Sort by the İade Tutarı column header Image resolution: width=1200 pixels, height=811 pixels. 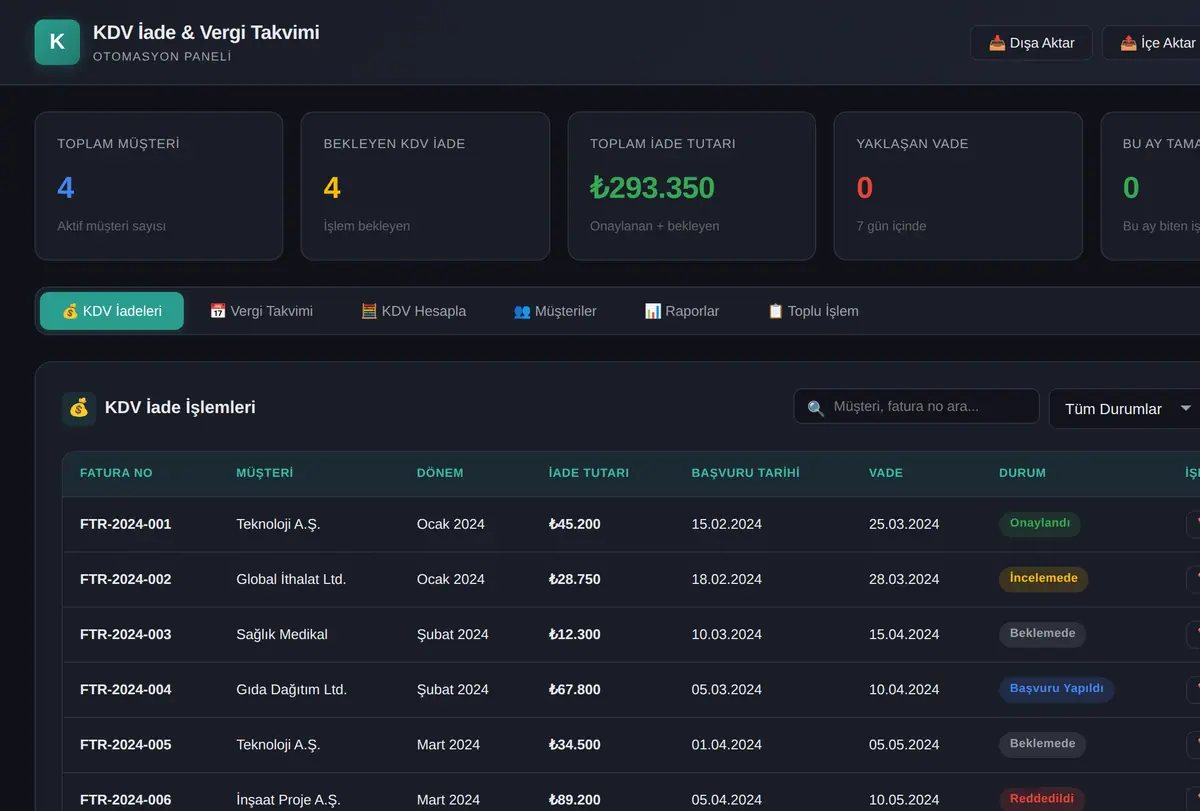pyautogui.click(x=589, y=473)
